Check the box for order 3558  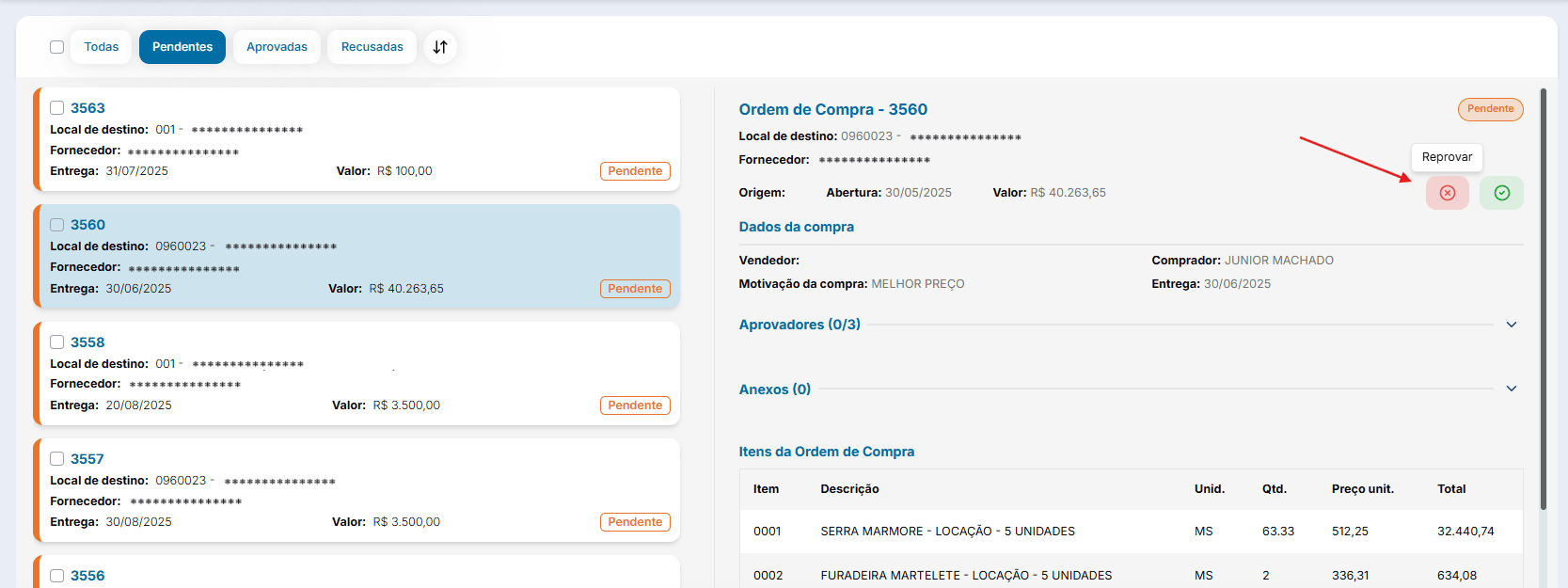57,342
